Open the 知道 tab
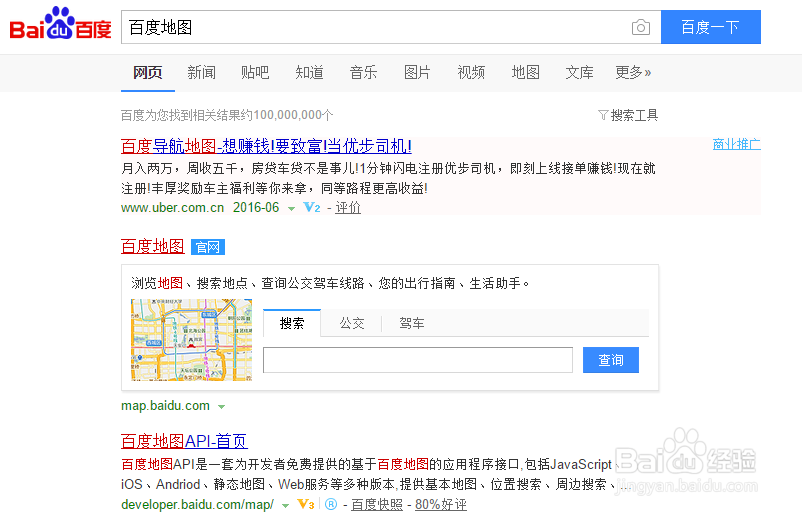802x513 pixels. [x=309, y=73]
